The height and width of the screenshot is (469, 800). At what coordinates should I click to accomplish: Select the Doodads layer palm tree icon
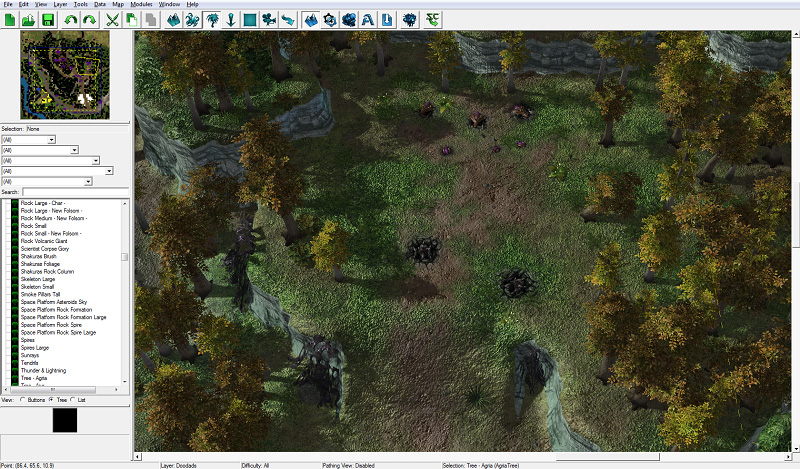[211, 20]
